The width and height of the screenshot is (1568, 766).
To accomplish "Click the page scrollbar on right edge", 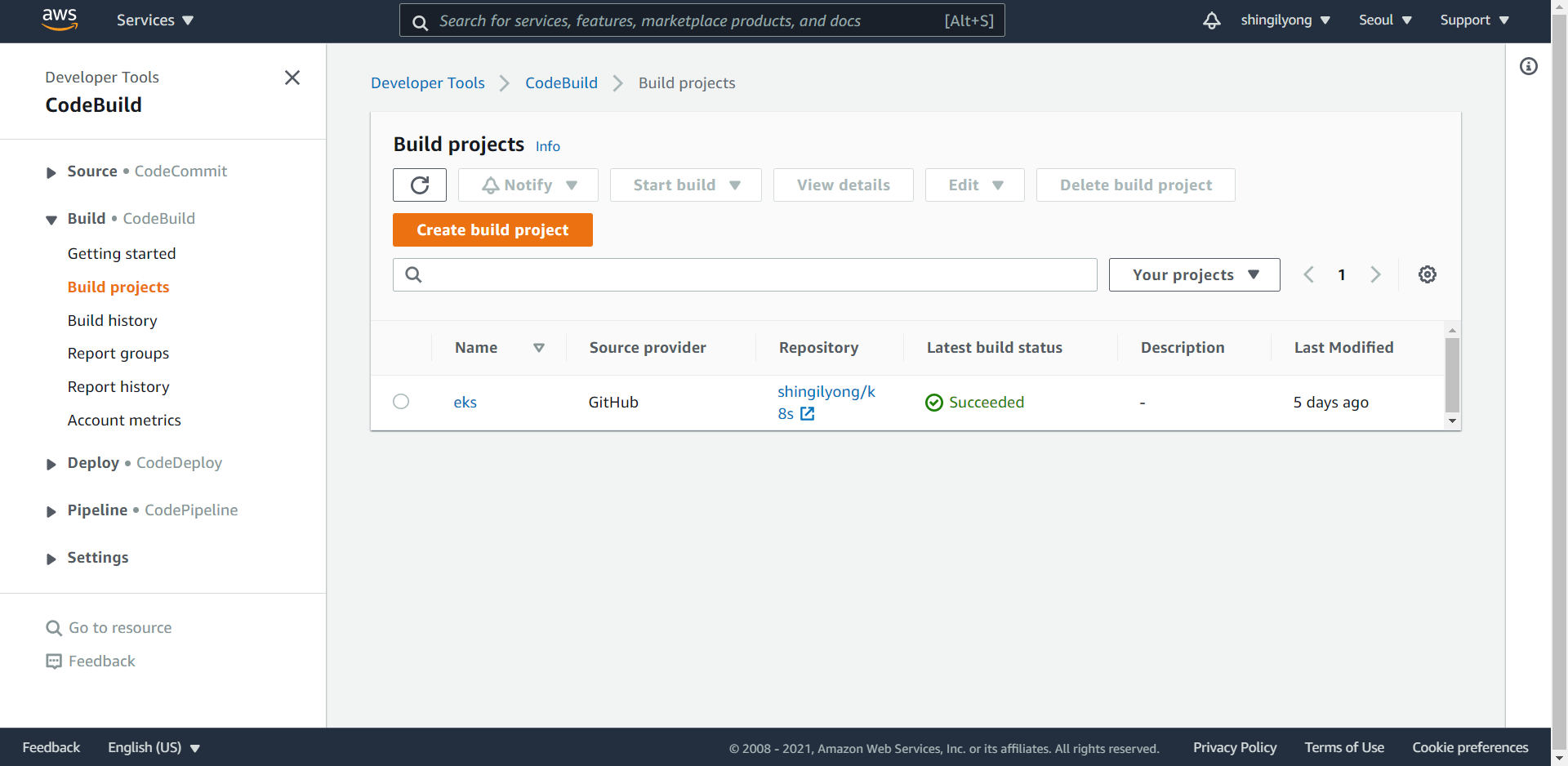I will [1559, 382].
